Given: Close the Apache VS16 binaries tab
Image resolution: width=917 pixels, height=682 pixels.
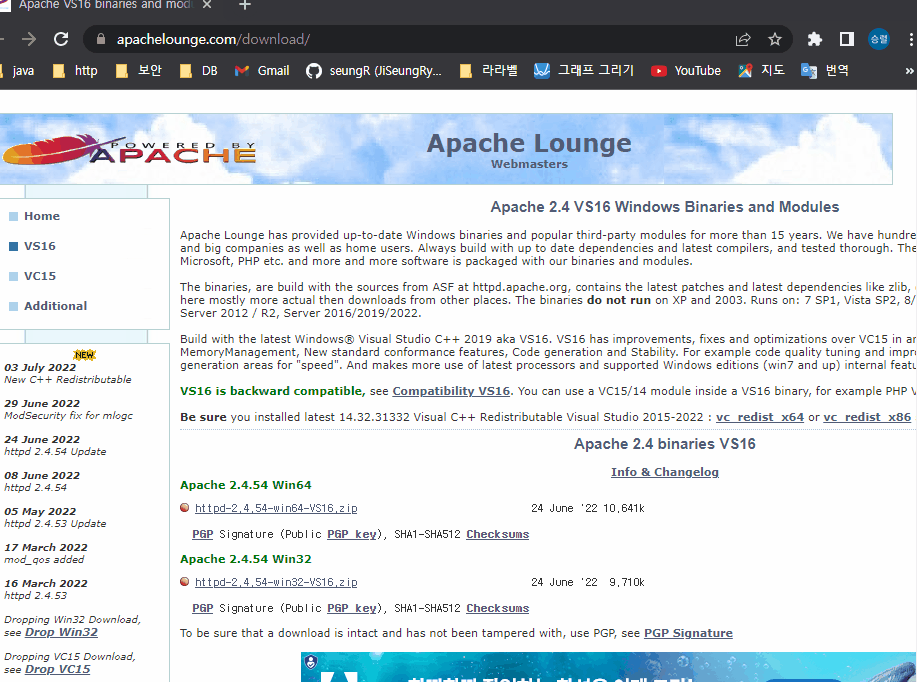Looking at the screenshot, I should tap(207, 5).
